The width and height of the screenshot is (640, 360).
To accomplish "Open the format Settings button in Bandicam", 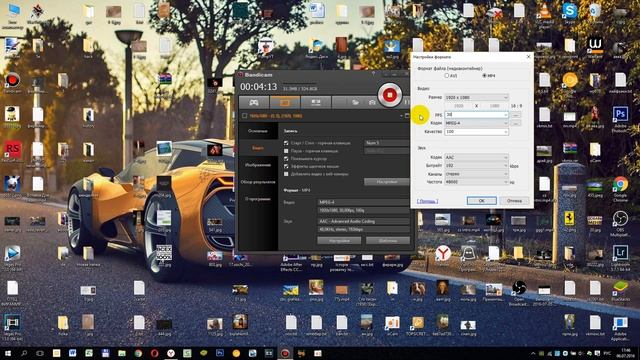I will coord(339,241).
